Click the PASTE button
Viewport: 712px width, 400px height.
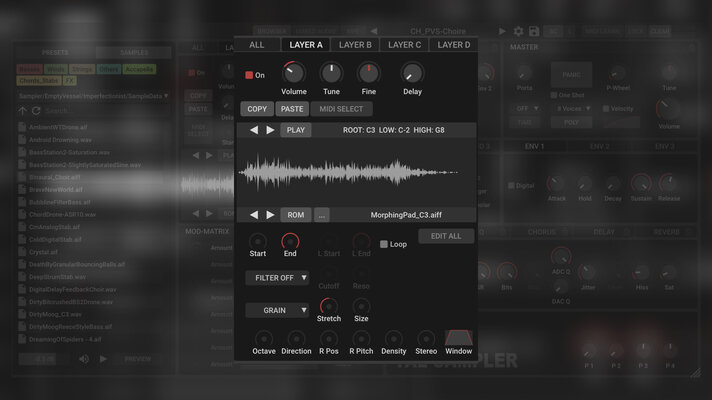292,109
